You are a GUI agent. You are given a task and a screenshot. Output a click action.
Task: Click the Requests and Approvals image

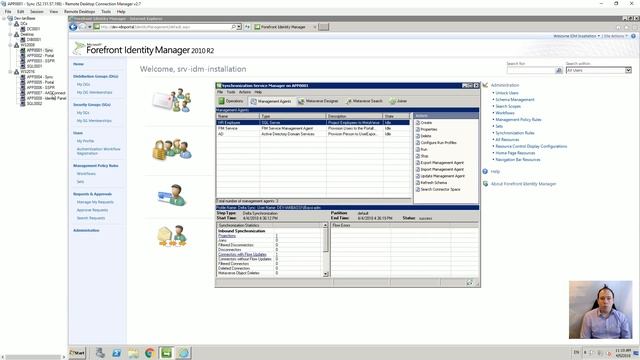(x=172, y=236)
